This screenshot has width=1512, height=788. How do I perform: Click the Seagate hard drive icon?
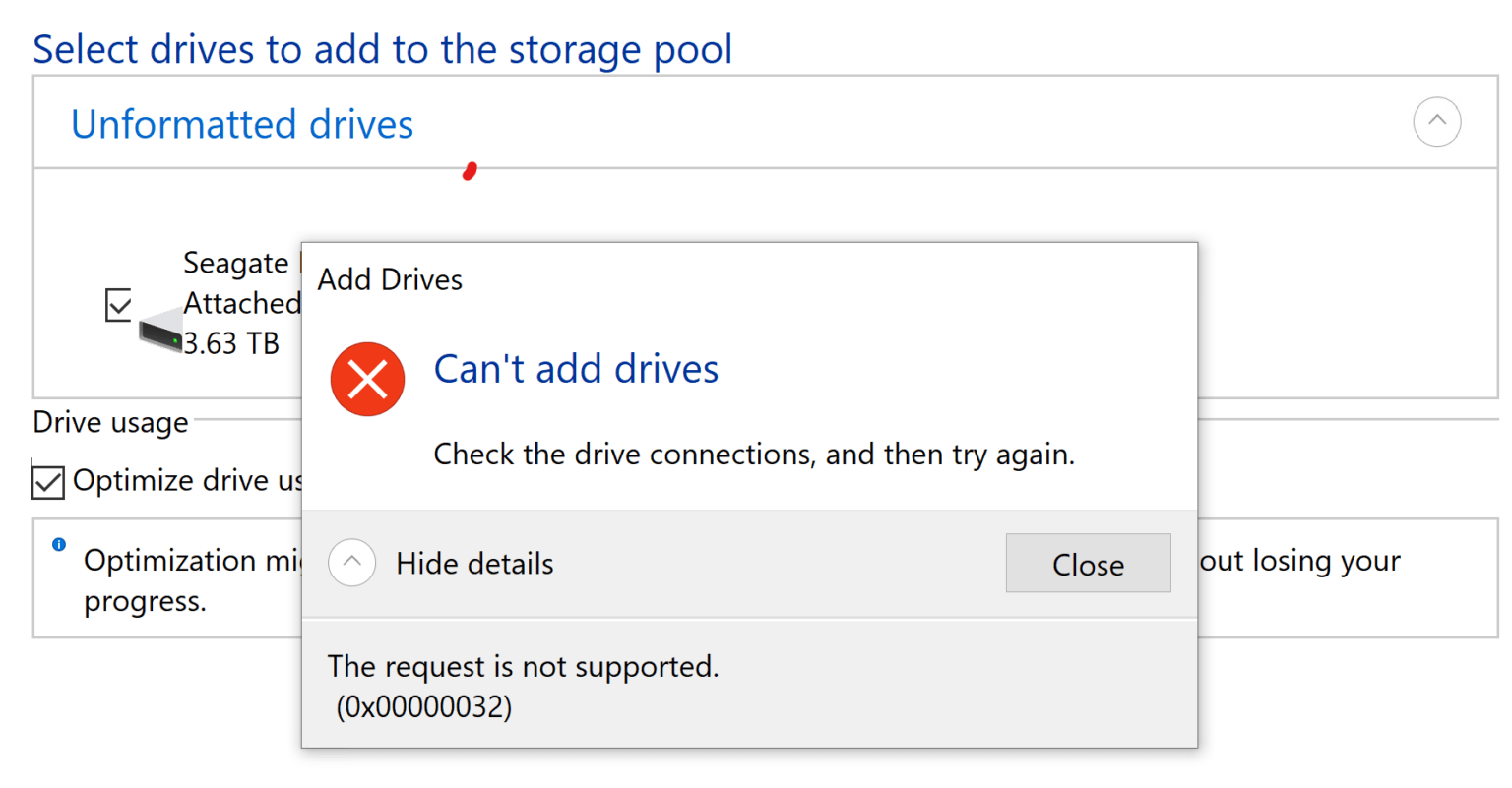point(160,332)
